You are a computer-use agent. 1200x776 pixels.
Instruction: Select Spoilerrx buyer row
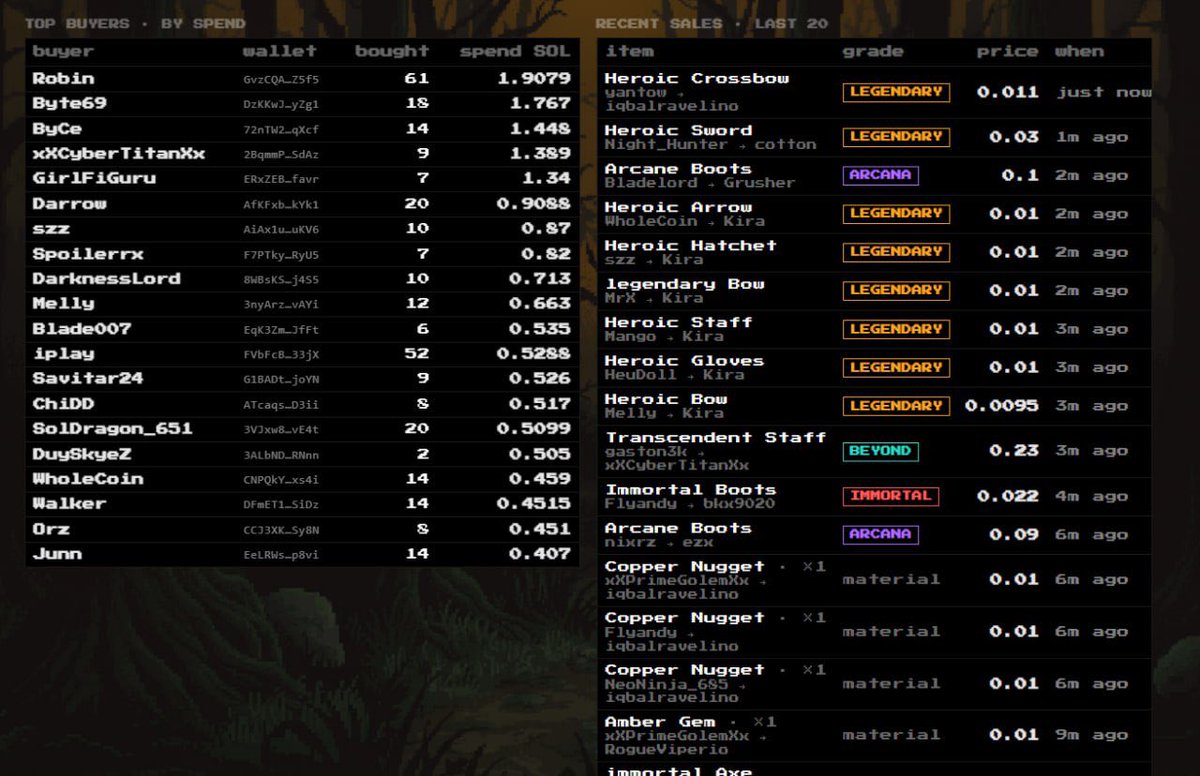(x=88, y=253)
